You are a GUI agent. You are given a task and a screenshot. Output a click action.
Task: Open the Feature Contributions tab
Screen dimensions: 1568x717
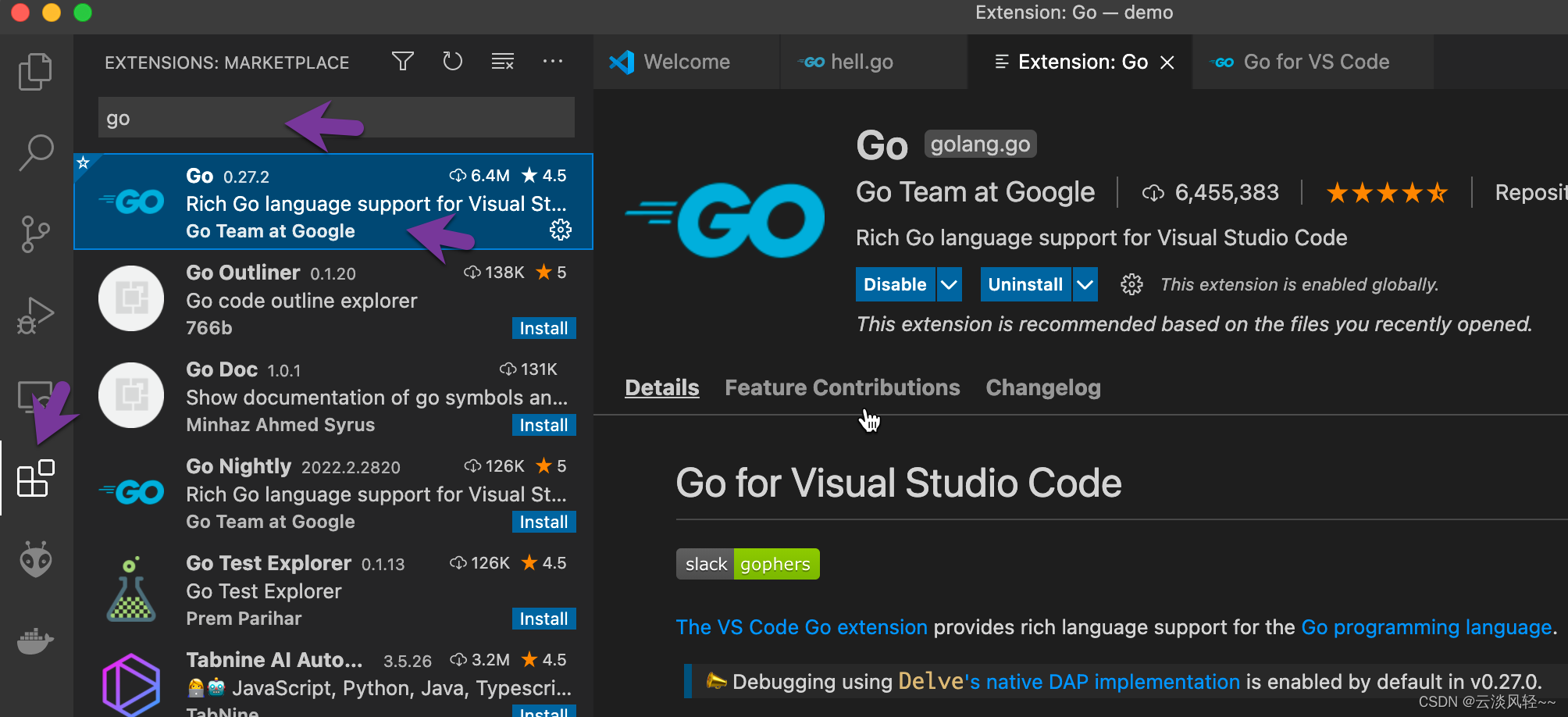point(843,387)
